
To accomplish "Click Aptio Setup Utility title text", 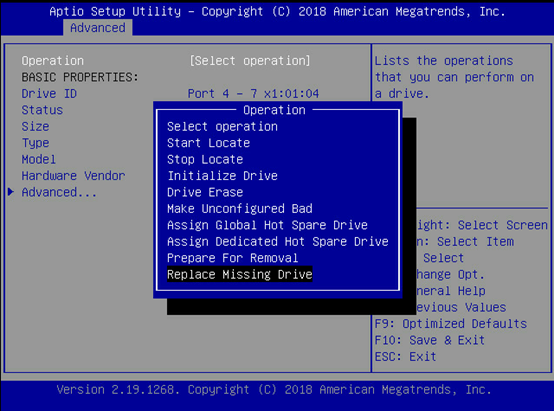I will 277,12.
